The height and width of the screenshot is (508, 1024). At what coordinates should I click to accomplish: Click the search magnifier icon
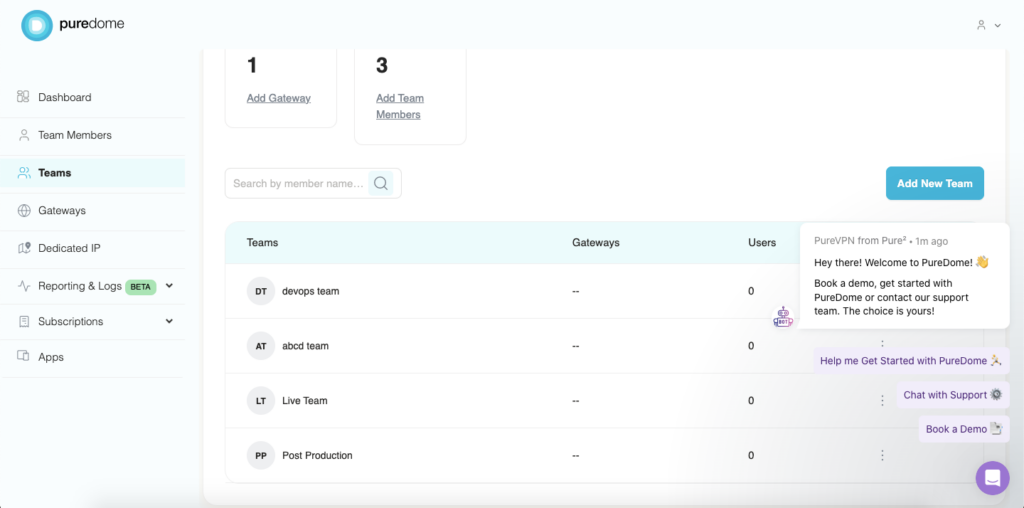point(380,183)
